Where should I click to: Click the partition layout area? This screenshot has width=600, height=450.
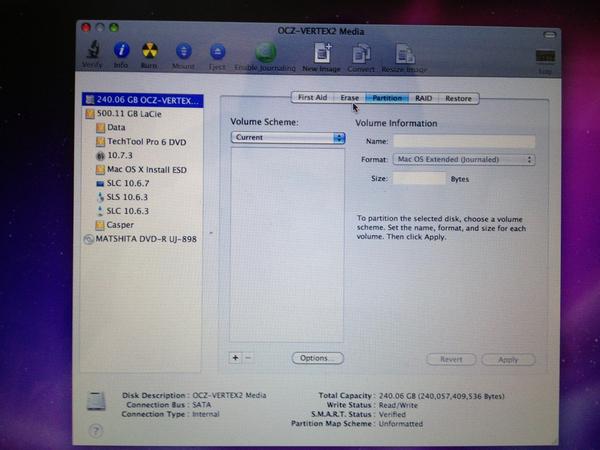coord(287,245)
